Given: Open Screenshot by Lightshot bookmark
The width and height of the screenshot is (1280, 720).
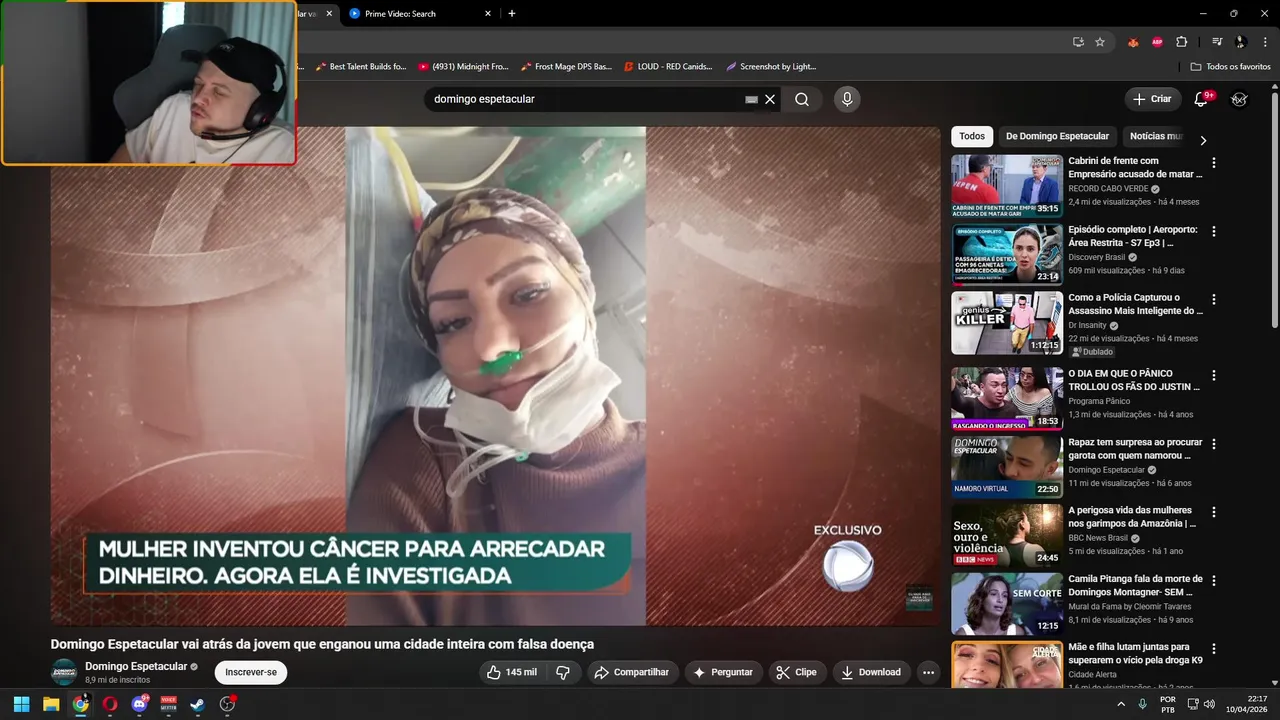Looking at the screenshot, I should (x=771, y=66).
